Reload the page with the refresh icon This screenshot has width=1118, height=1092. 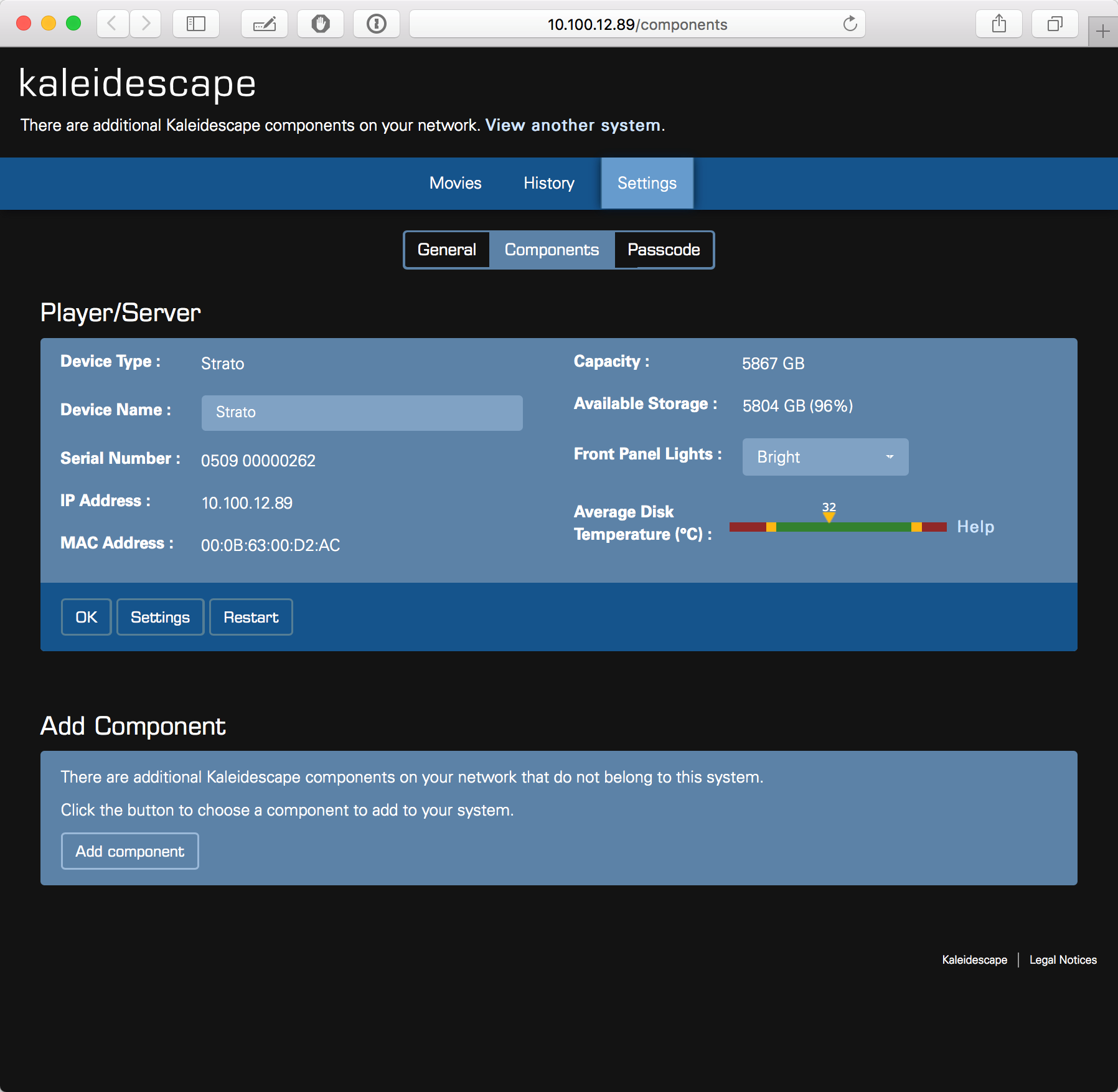tap(850, 24)
